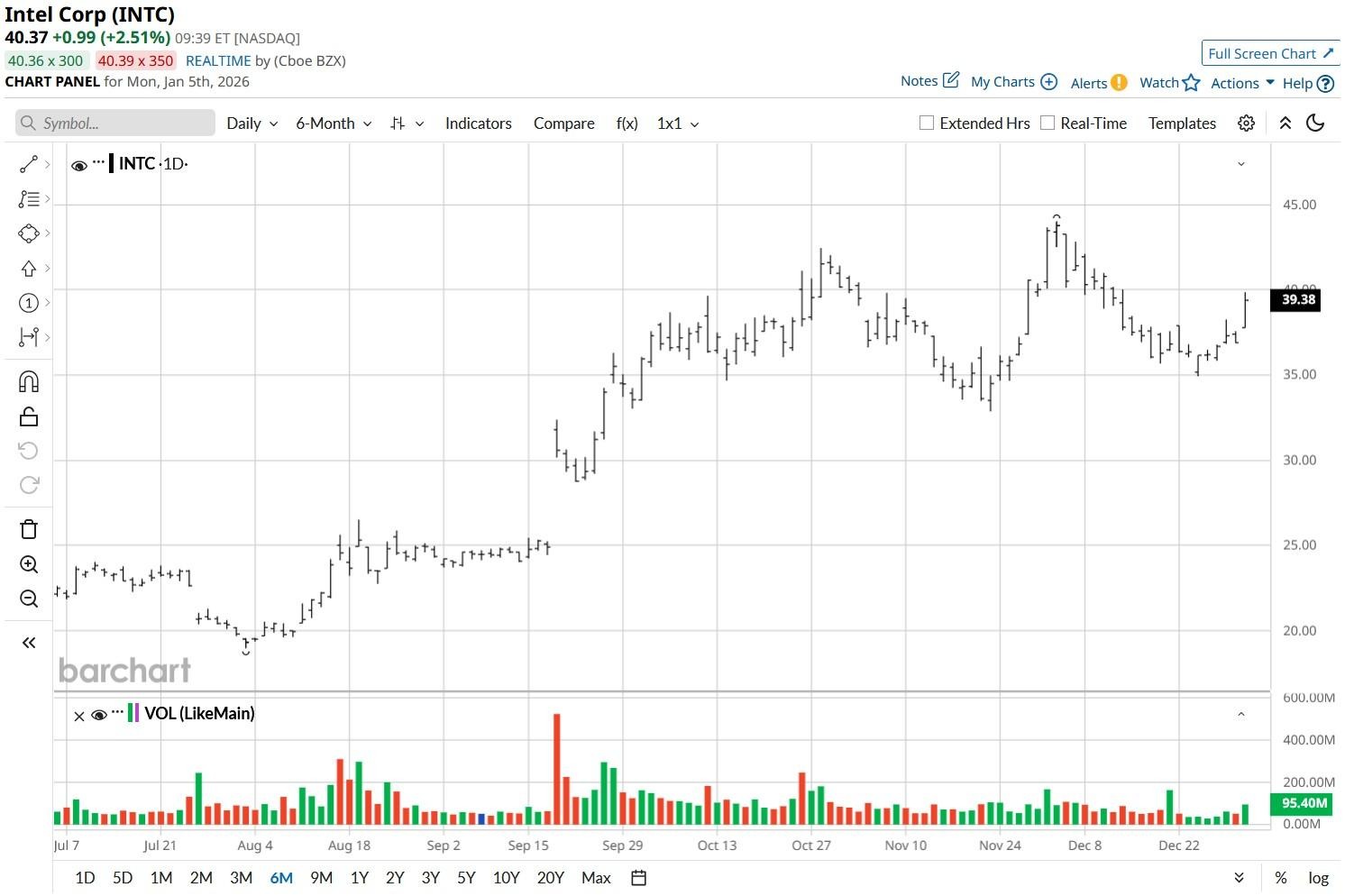Toggle percent scale mode
The image size is (1345, 896).
tap(1280, 878)
